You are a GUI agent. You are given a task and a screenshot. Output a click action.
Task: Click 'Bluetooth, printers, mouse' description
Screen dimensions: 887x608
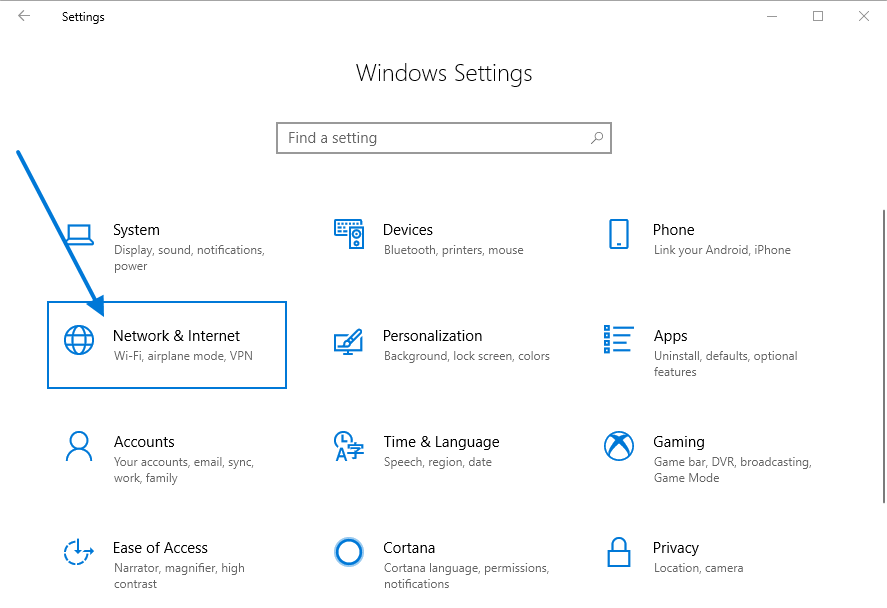pos(454,250)
